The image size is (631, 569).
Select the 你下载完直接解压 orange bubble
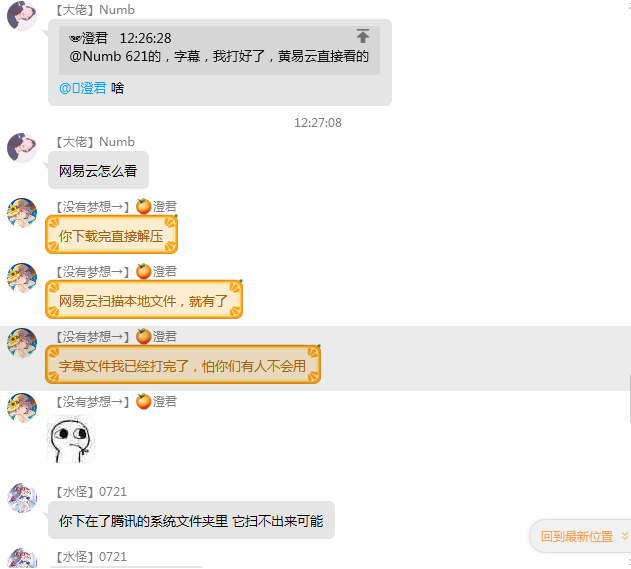[111, 235]
